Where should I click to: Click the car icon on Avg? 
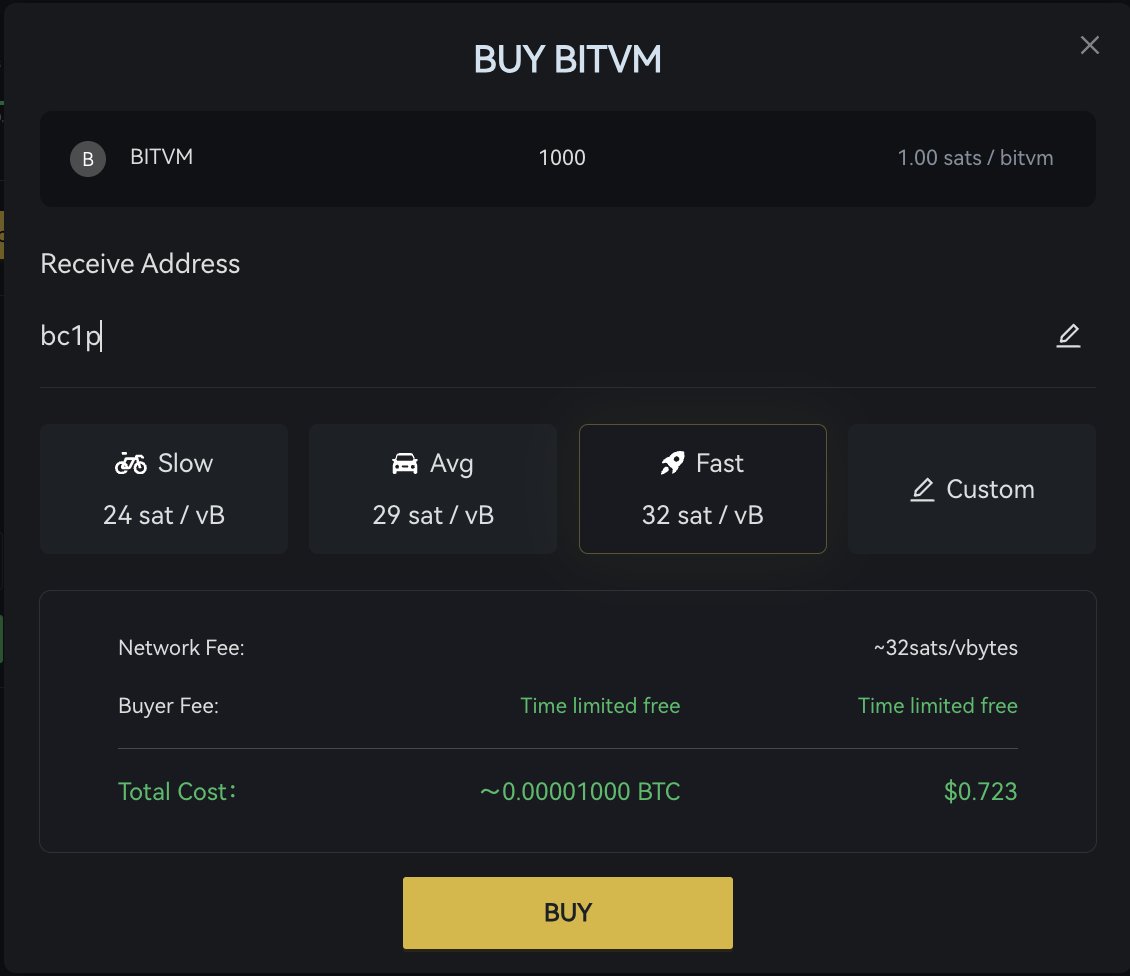pyautogui.click(x=404, y=463)
